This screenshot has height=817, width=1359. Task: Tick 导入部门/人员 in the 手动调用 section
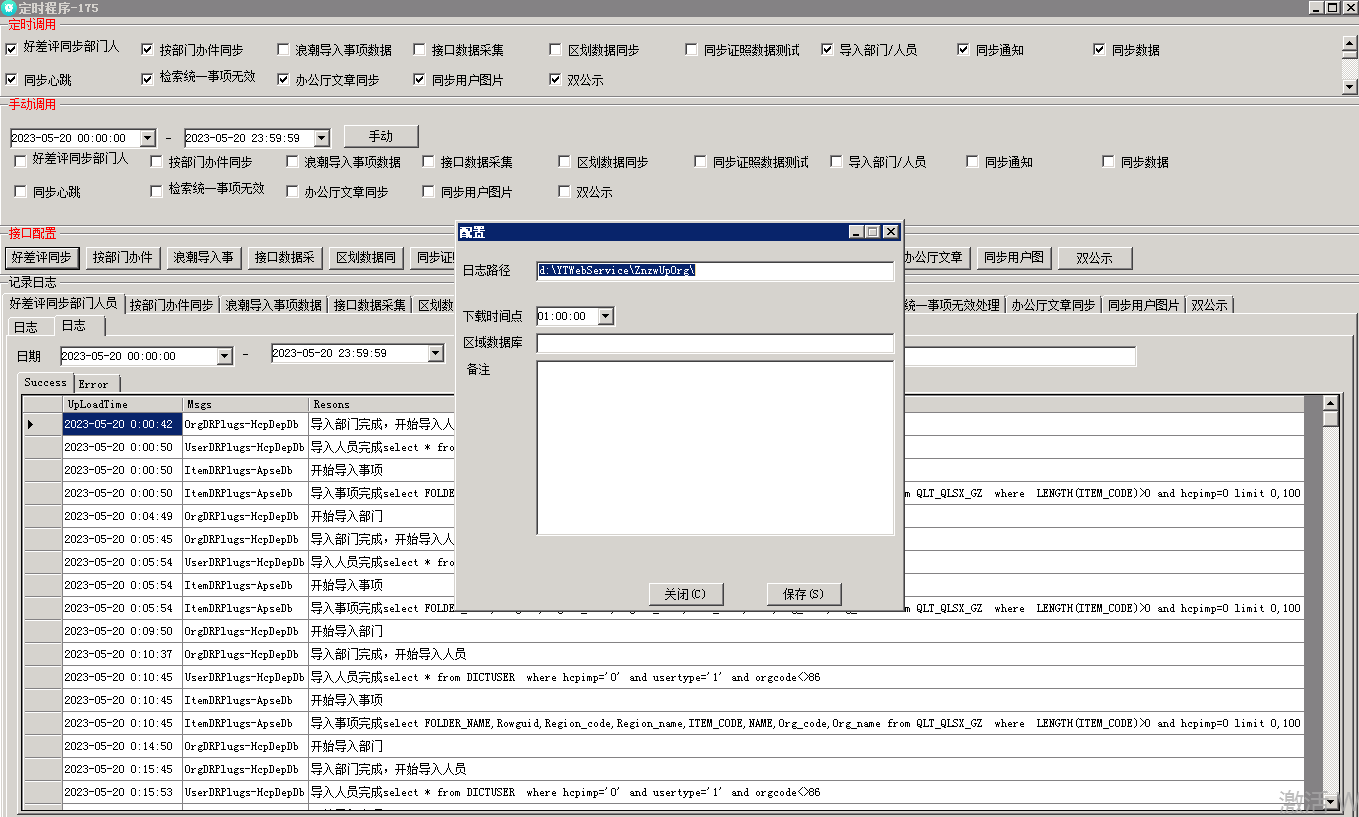[x=837, y=162]
